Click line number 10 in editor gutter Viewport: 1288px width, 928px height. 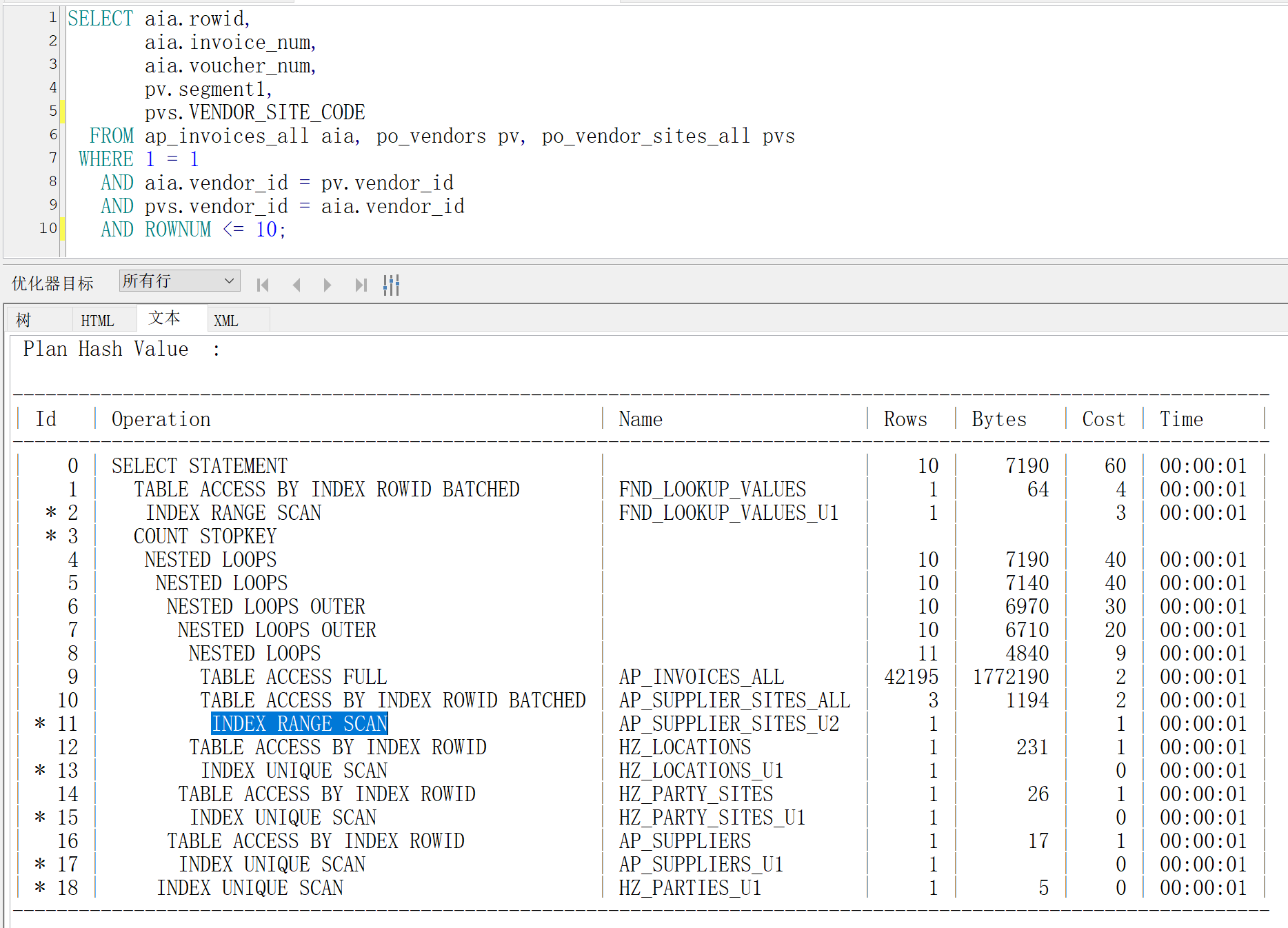(x=48, y=228)
